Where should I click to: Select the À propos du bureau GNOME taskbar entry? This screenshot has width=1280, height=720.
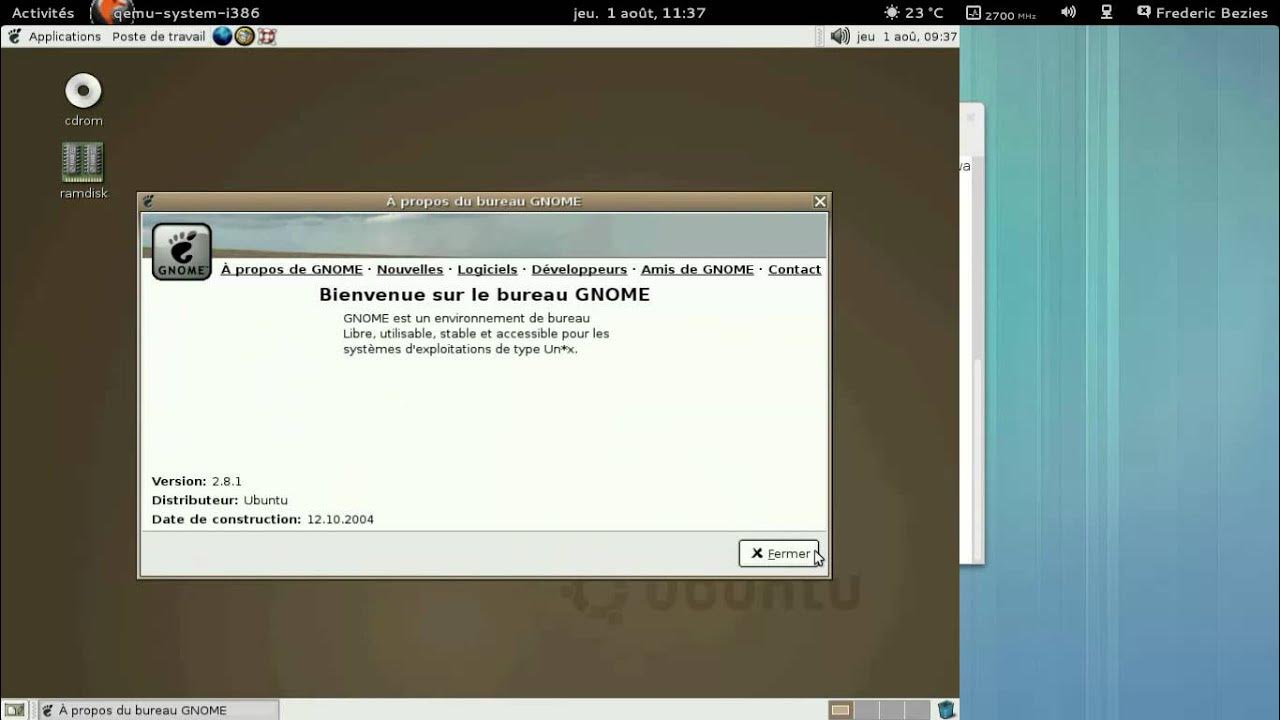coord(158,710)
